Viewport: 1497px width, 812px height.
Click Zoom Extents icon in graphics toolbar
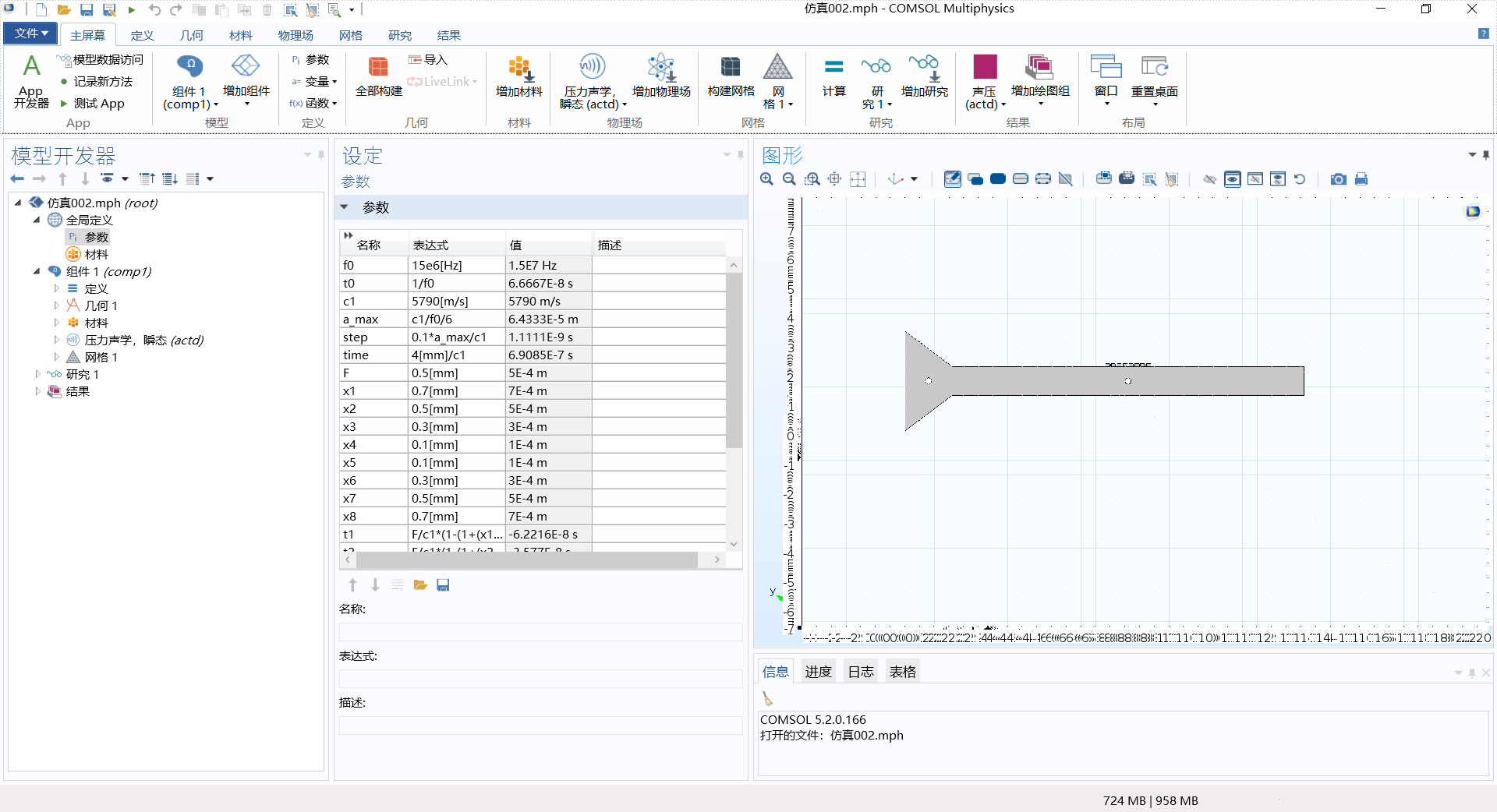coord(858,179)
